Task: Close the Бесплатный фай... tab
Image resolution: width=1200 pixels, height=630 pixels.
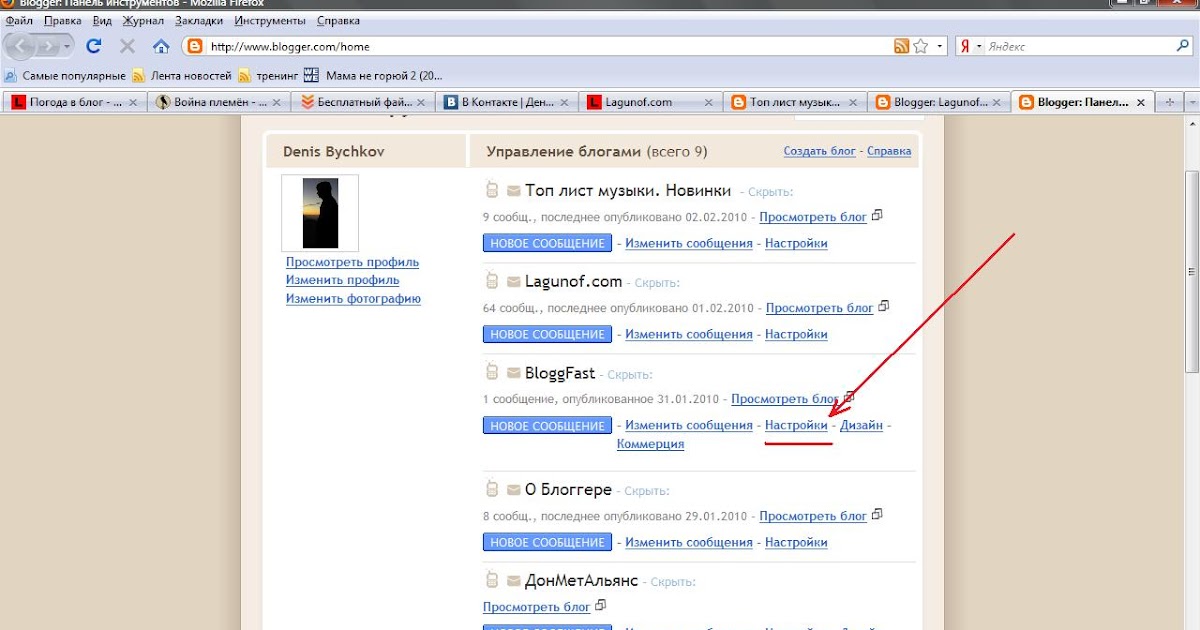Action: [x=421, y=102]
